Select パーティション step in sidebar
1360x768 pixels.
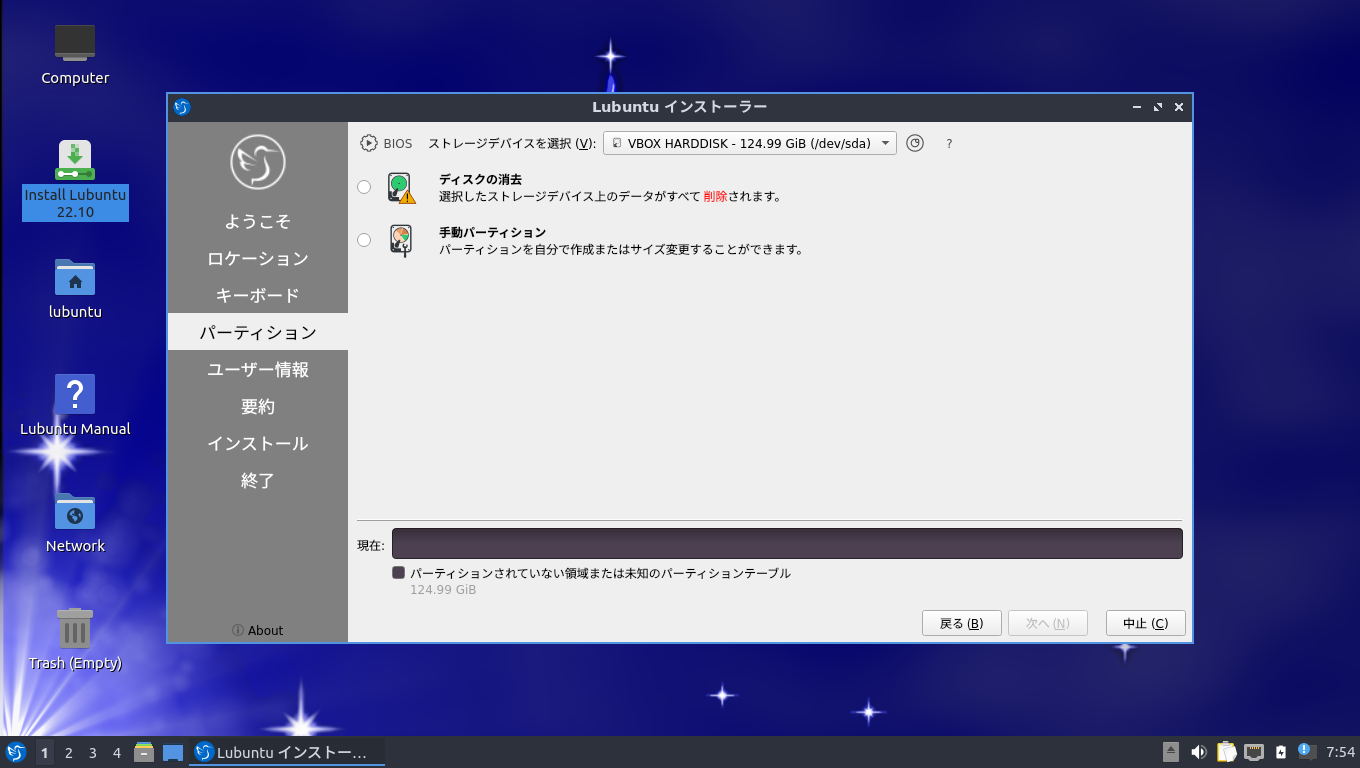click(x=258, y=332)
